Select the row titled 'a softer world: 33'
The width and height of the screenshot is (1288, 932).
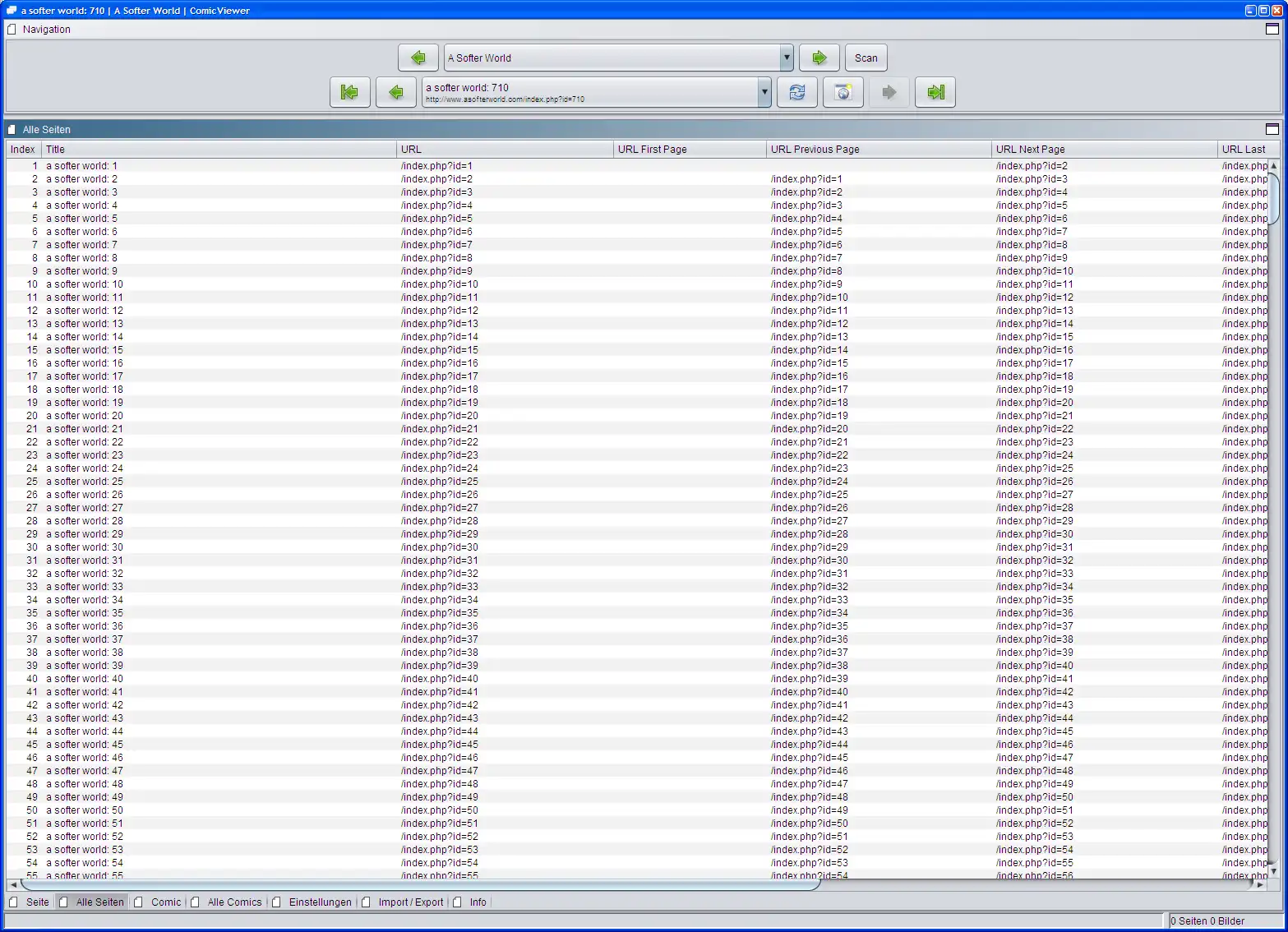click(637, 586)
